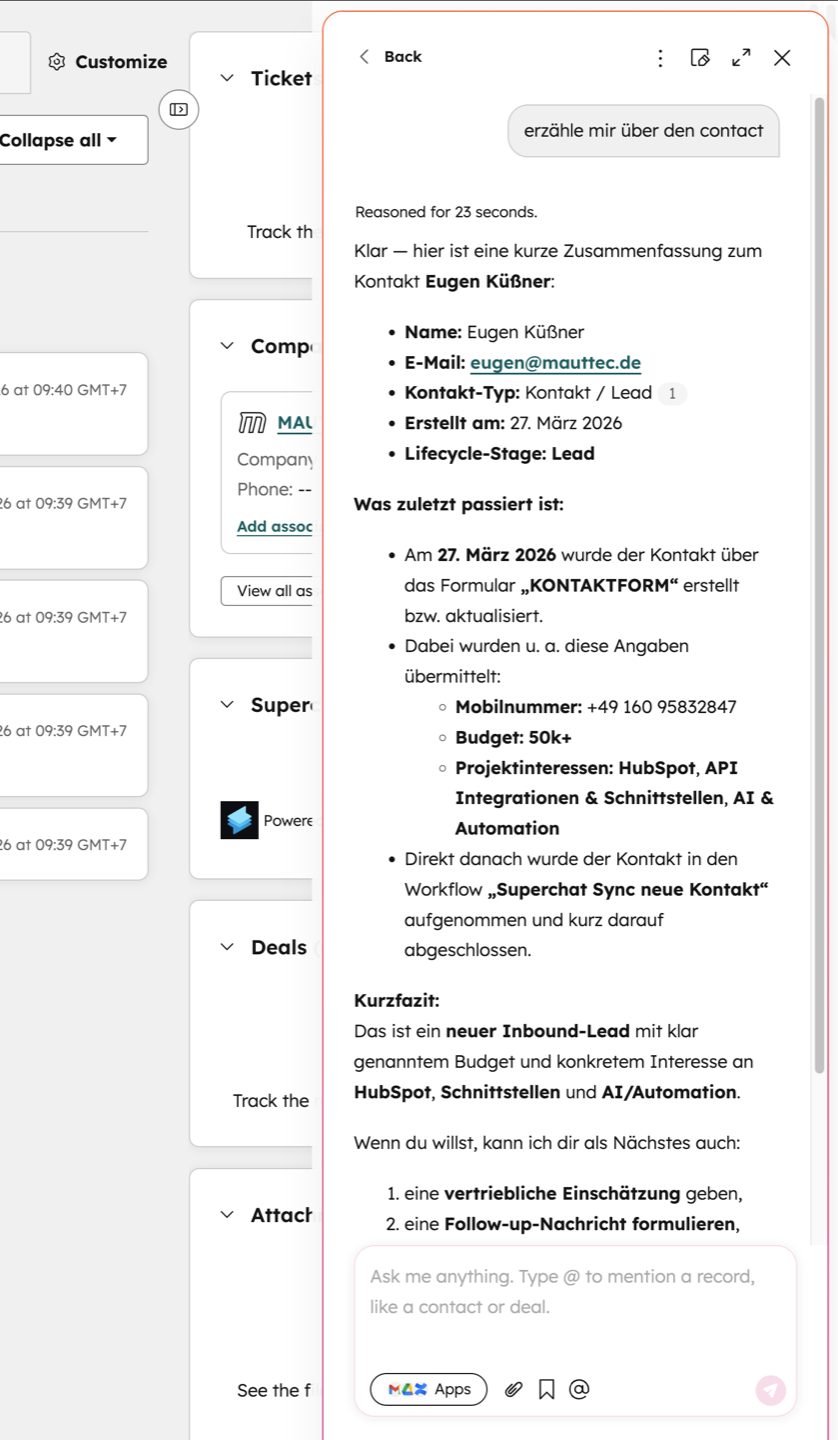Image resolution: width=838 pixels, height=1440 pixels.
Task: Collapse the Attachments section
Action: pos(224,1214)
